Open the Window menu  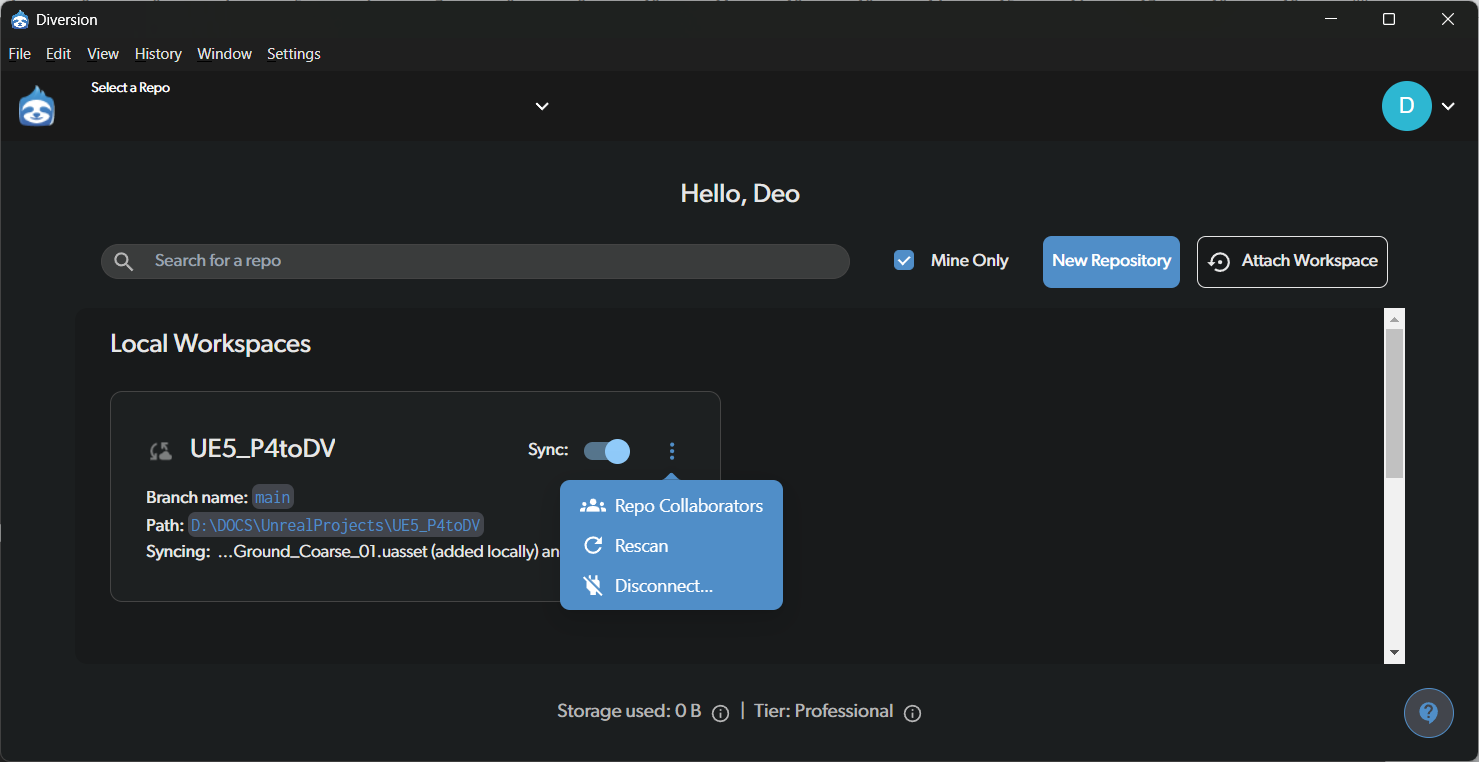pyautogui.click(x=224, y=54)
